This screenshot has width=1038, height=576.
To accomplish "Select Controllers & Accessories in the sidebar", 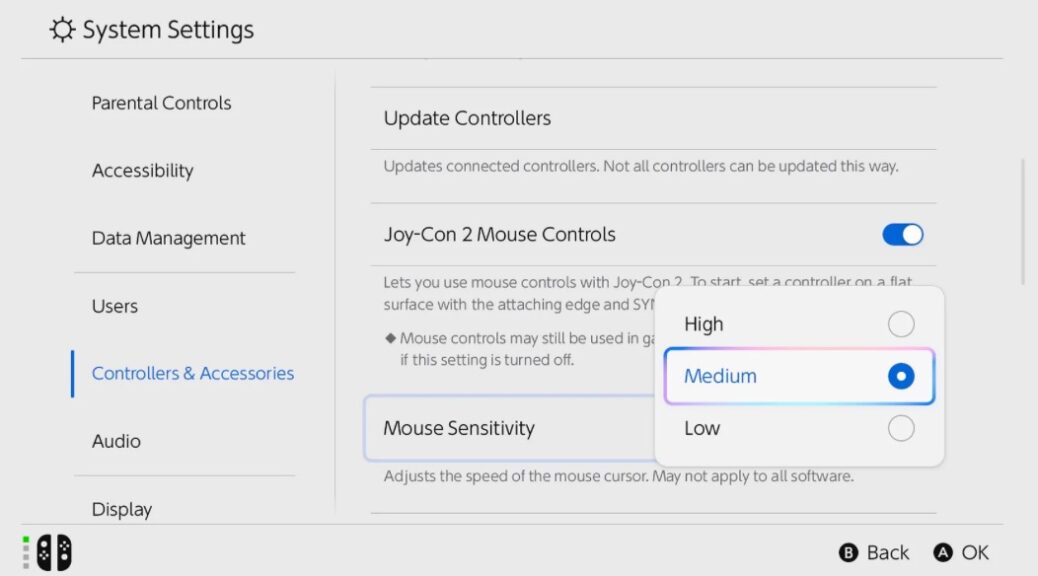I will coord(192,373).
